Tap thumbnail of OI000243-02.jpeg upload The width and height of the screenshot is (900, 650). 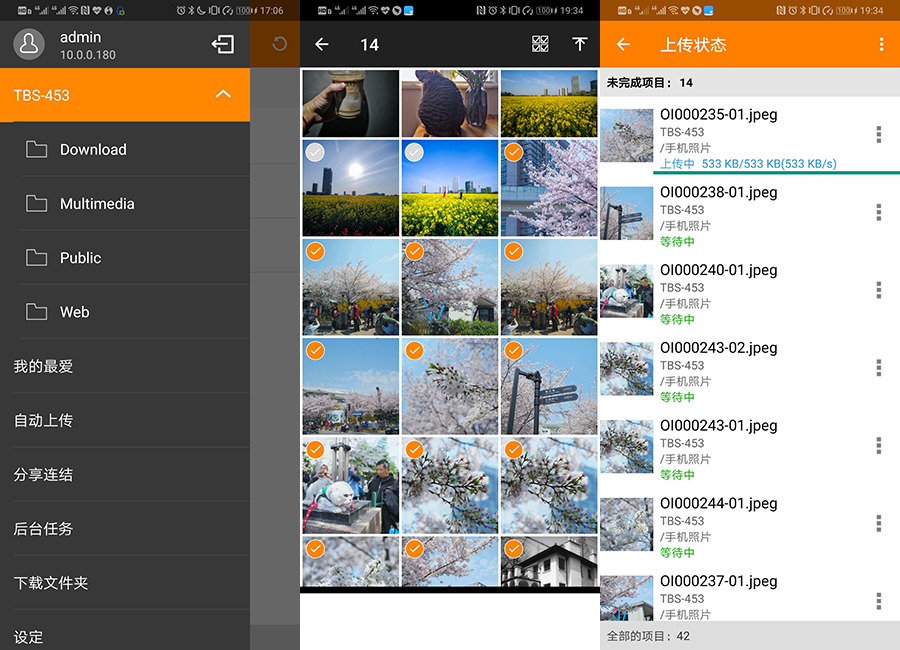627,369
